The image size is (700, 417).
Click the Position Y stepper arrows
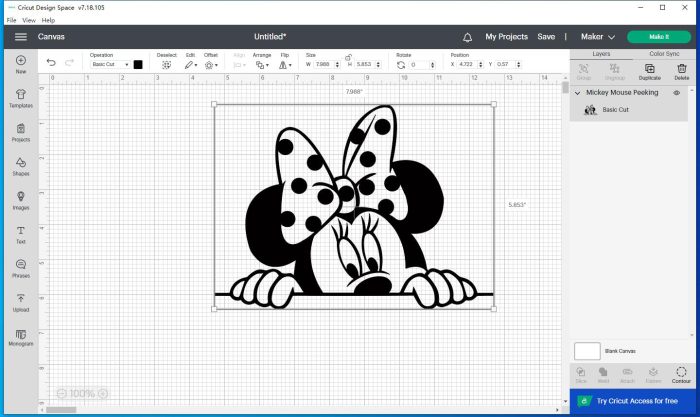click(x=518, y=64)
